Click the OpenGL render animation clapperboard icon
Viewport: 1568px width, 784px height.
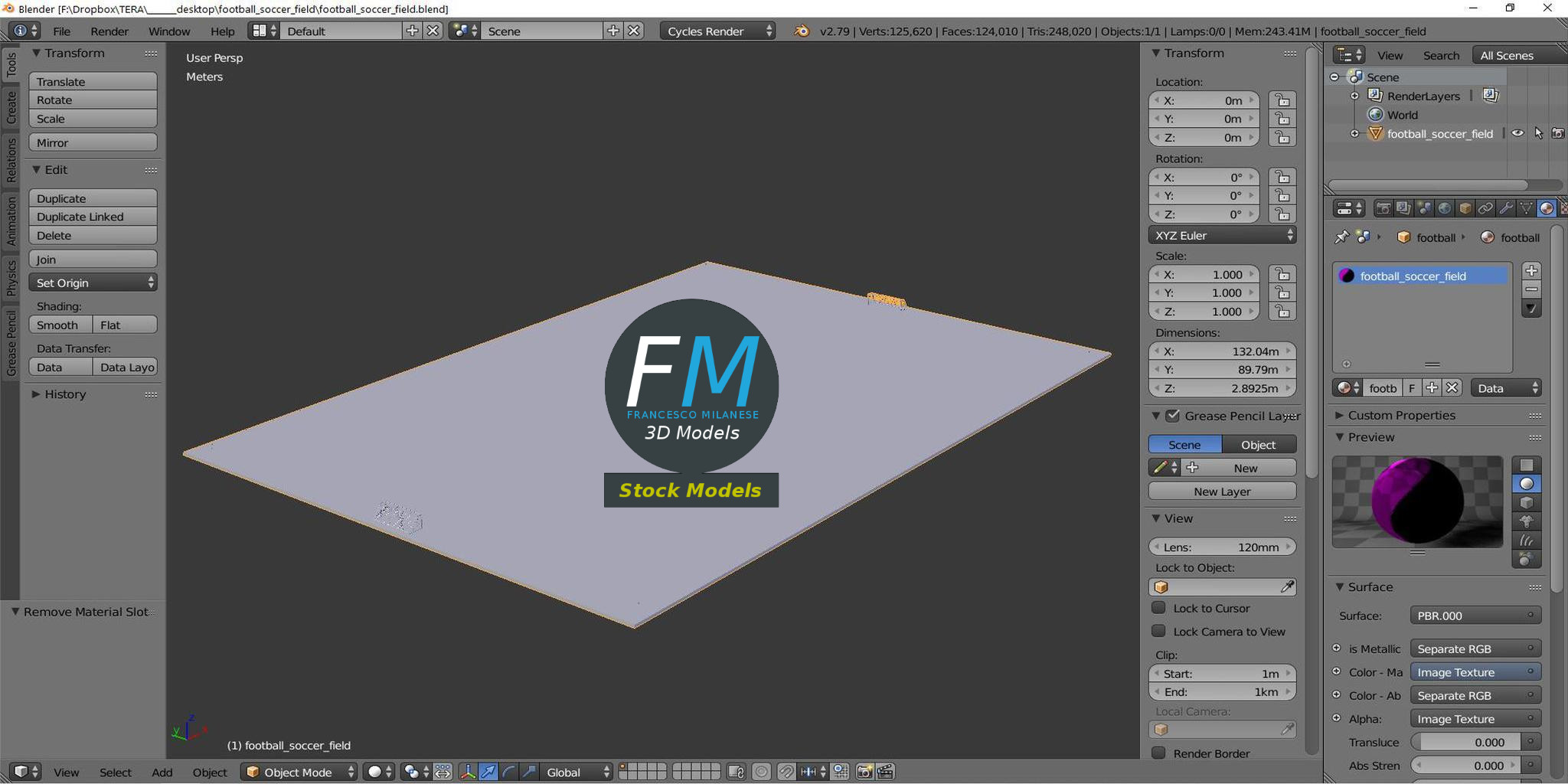[x=885, y=772]
